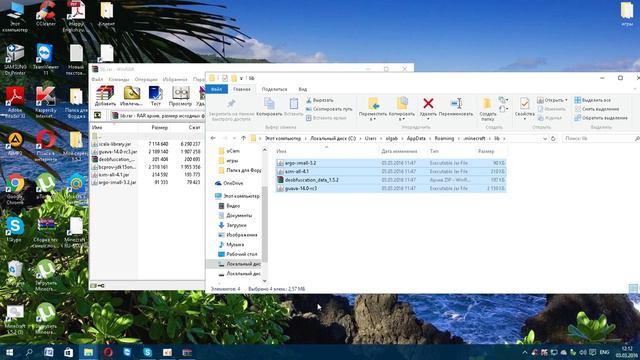Click the taskbar search magnifier icon
Viewport: 640px width, 360px height.
(29, 352)
